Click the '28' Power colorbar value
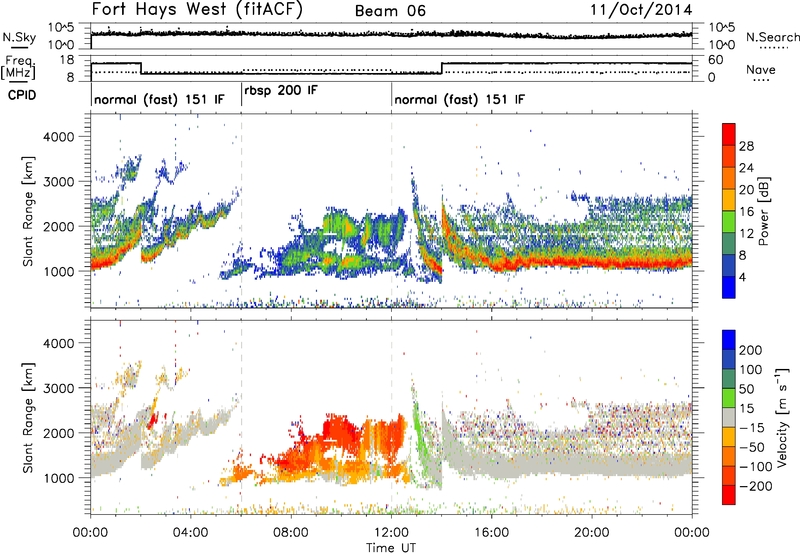 coord(746,146)
